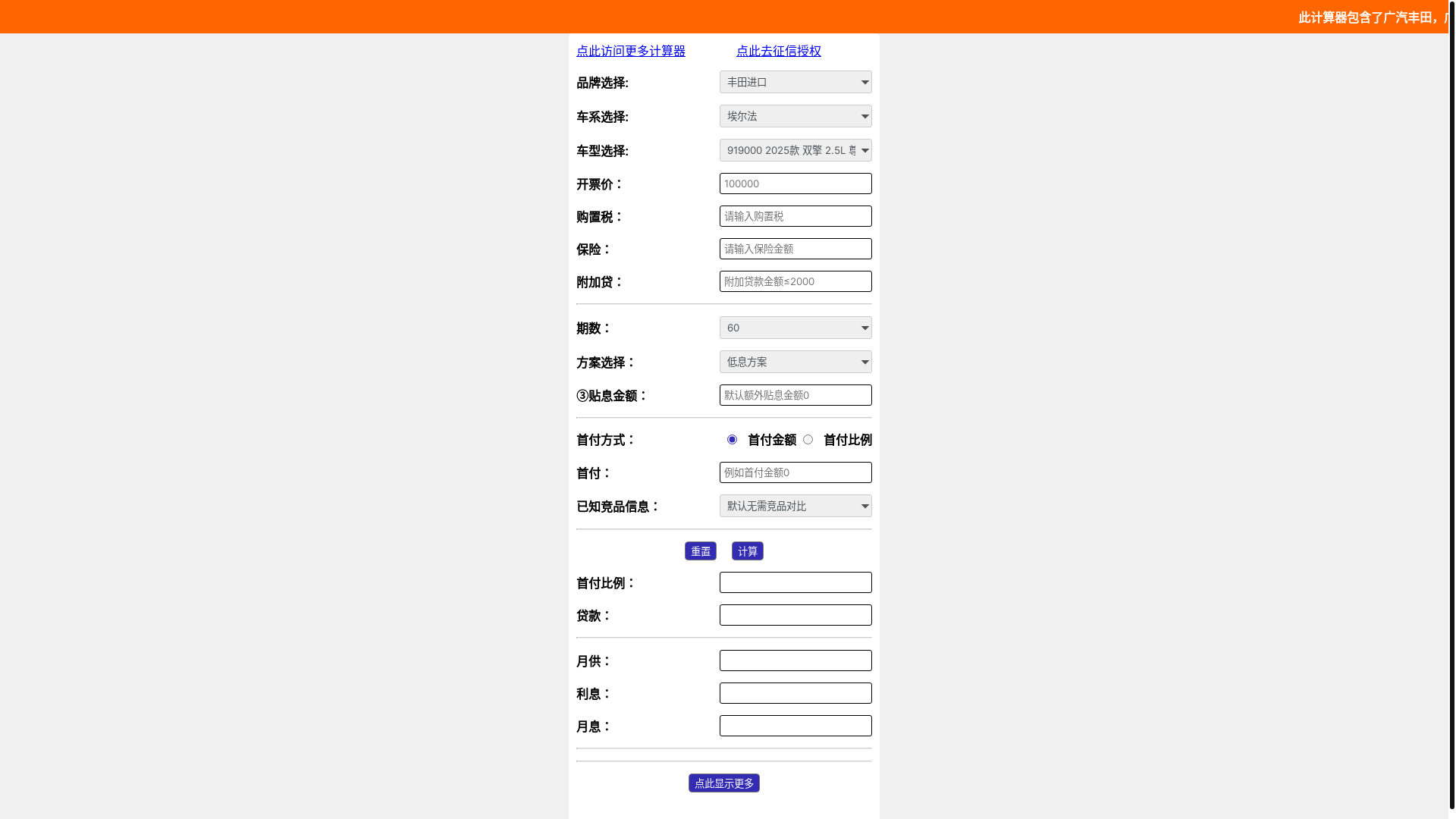Click the orange banner scrolling notice text

(x=1373, y=17)
